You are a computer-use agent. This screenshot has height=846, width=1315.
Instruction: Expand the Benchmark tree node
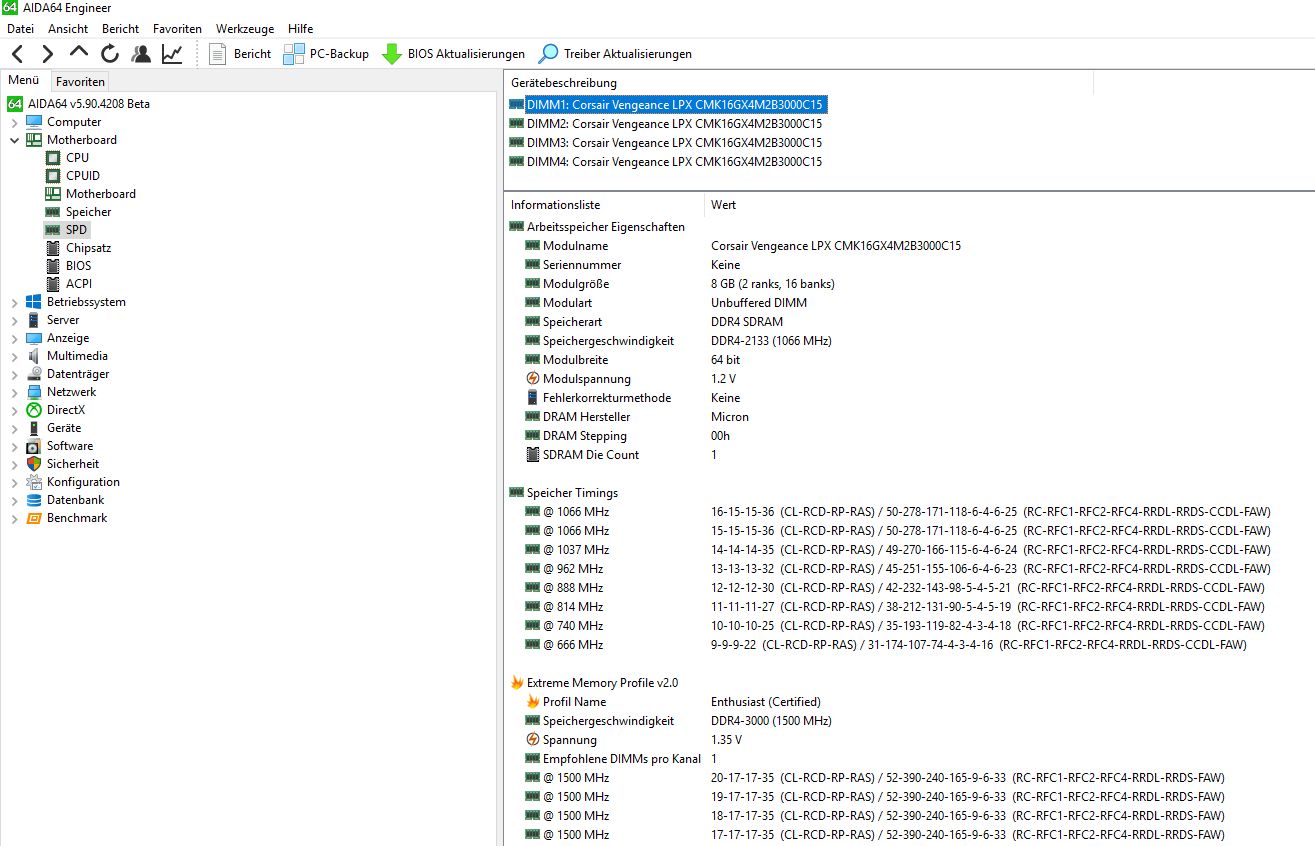coord(14,518)
